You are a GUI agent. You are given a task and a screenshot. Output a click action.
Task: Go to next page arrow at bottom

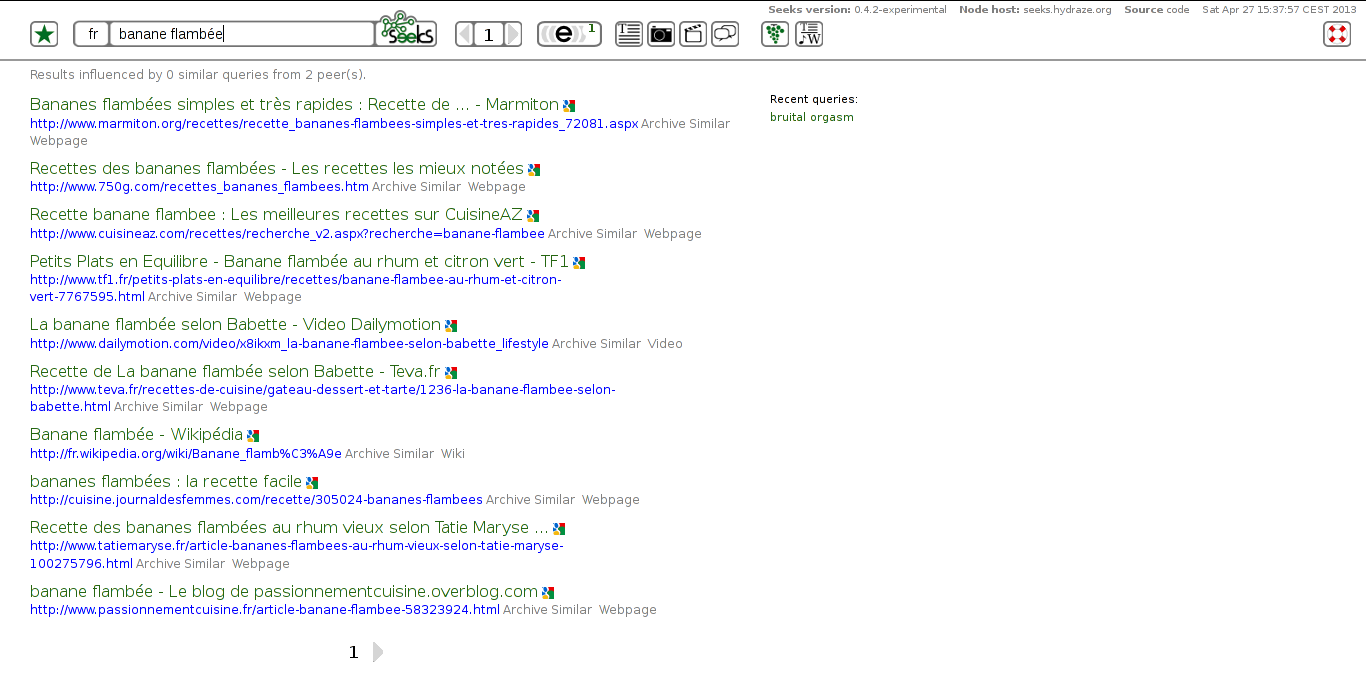coord(378,652)
